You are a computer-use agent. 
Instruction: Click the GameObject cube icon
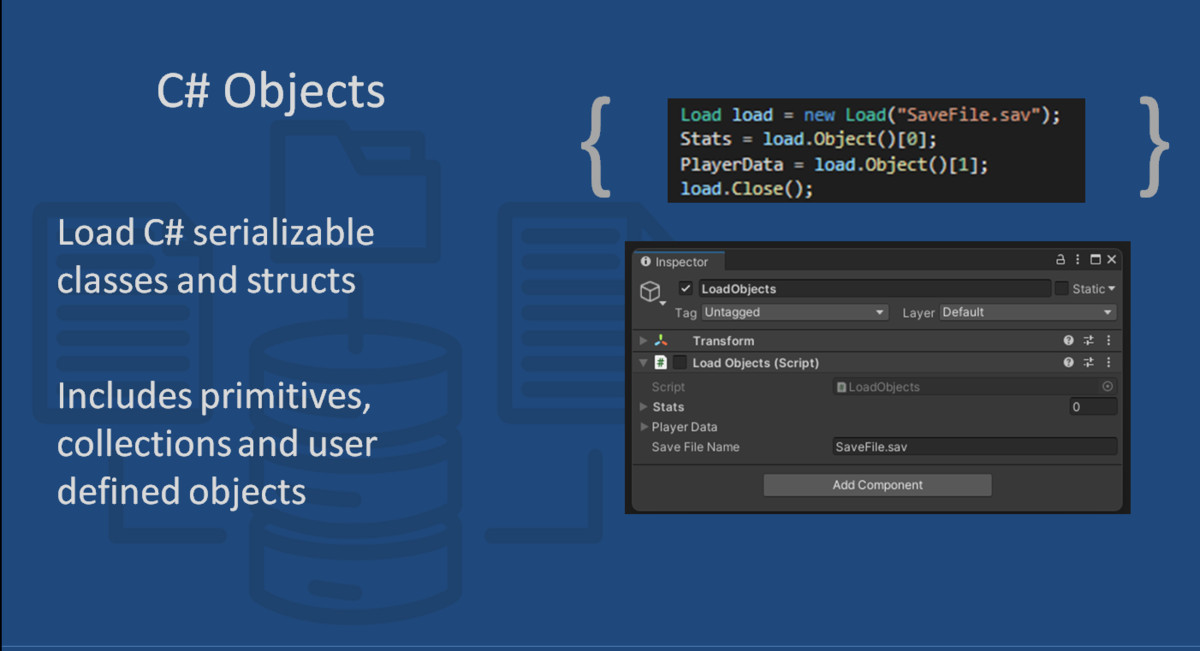pos(651,291)
